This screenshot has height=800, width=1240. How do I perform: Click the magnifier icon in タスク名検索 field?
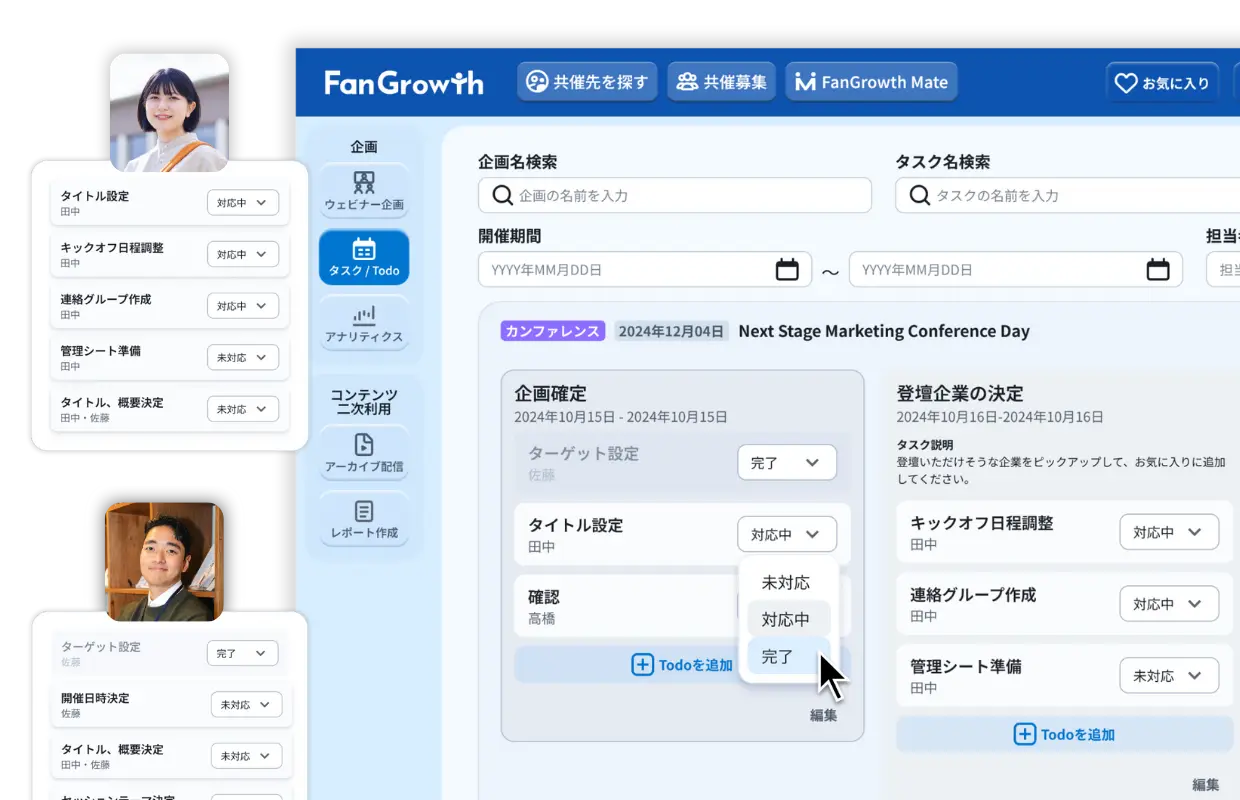pos(919,195)
